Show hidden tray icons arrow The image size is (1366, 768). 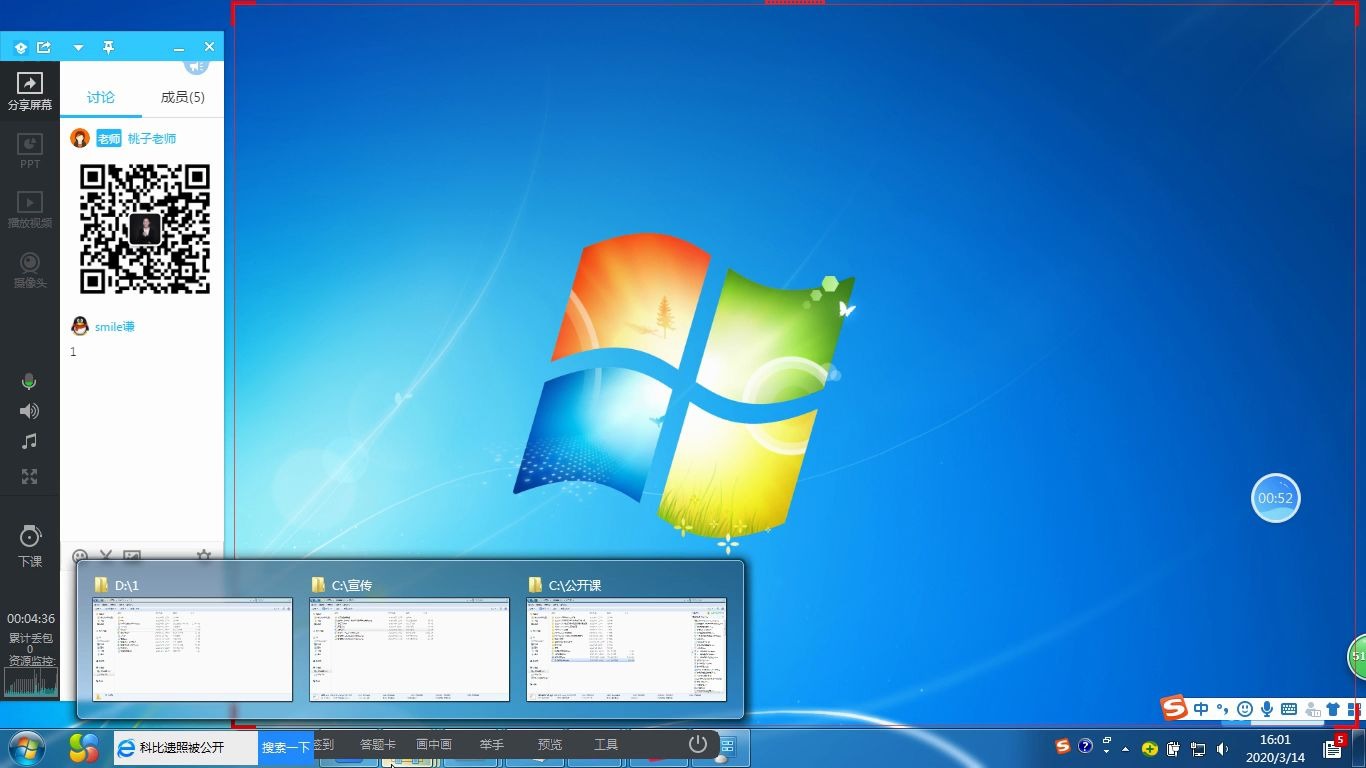click(1126, 748)
